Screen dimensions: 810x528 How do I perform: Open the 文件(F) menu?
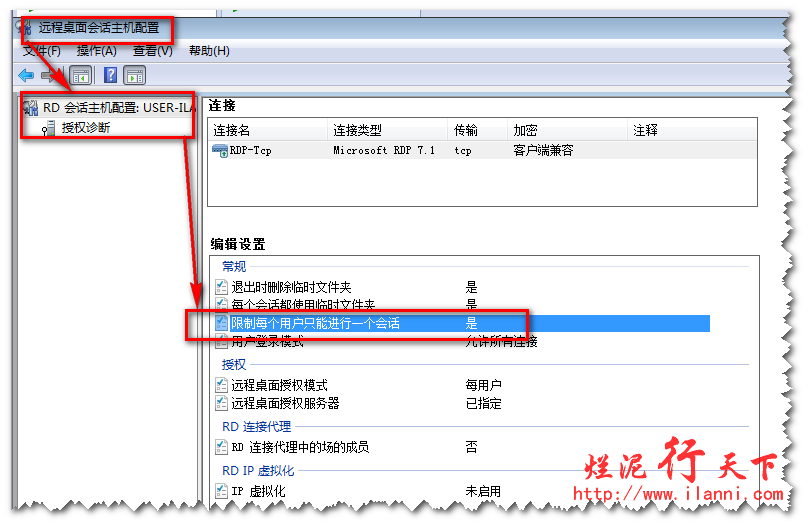pyautogui.click(x=41, y=51)
